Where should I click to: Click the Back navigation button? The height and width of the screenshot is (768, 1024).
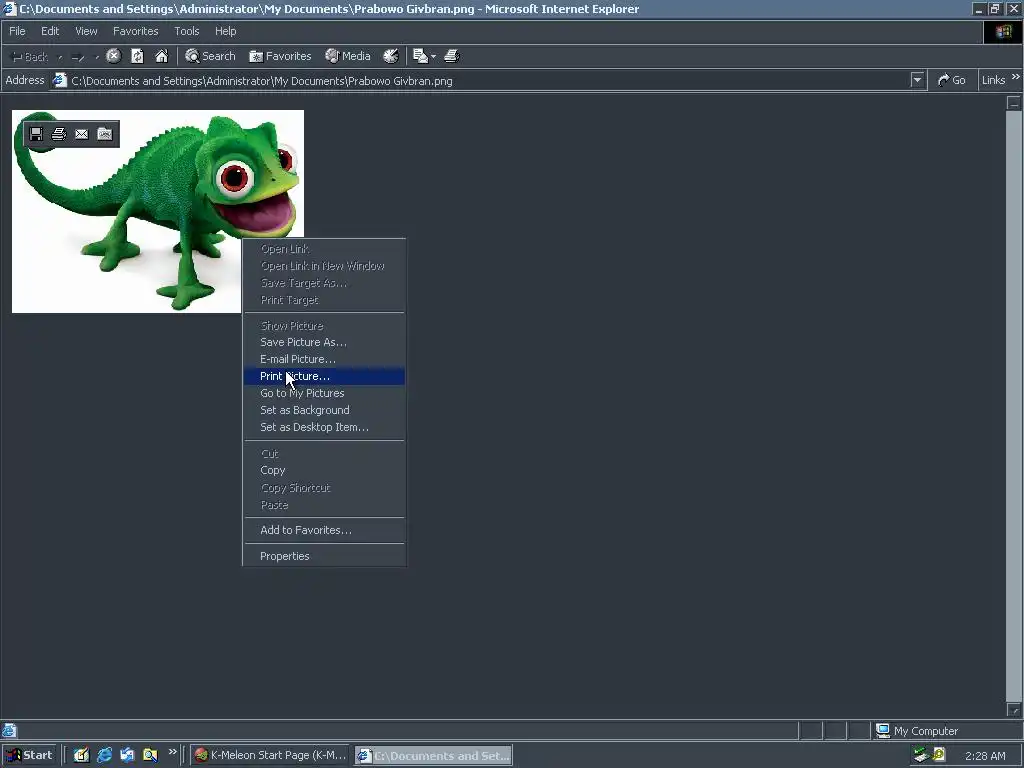coord(30,57)
